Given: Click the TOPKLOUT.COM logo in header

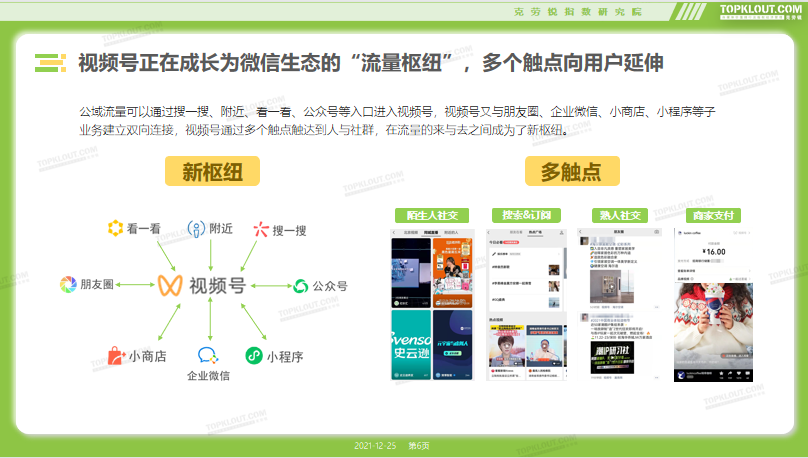Looking at the screenshot, I should (x=761, y=11).
